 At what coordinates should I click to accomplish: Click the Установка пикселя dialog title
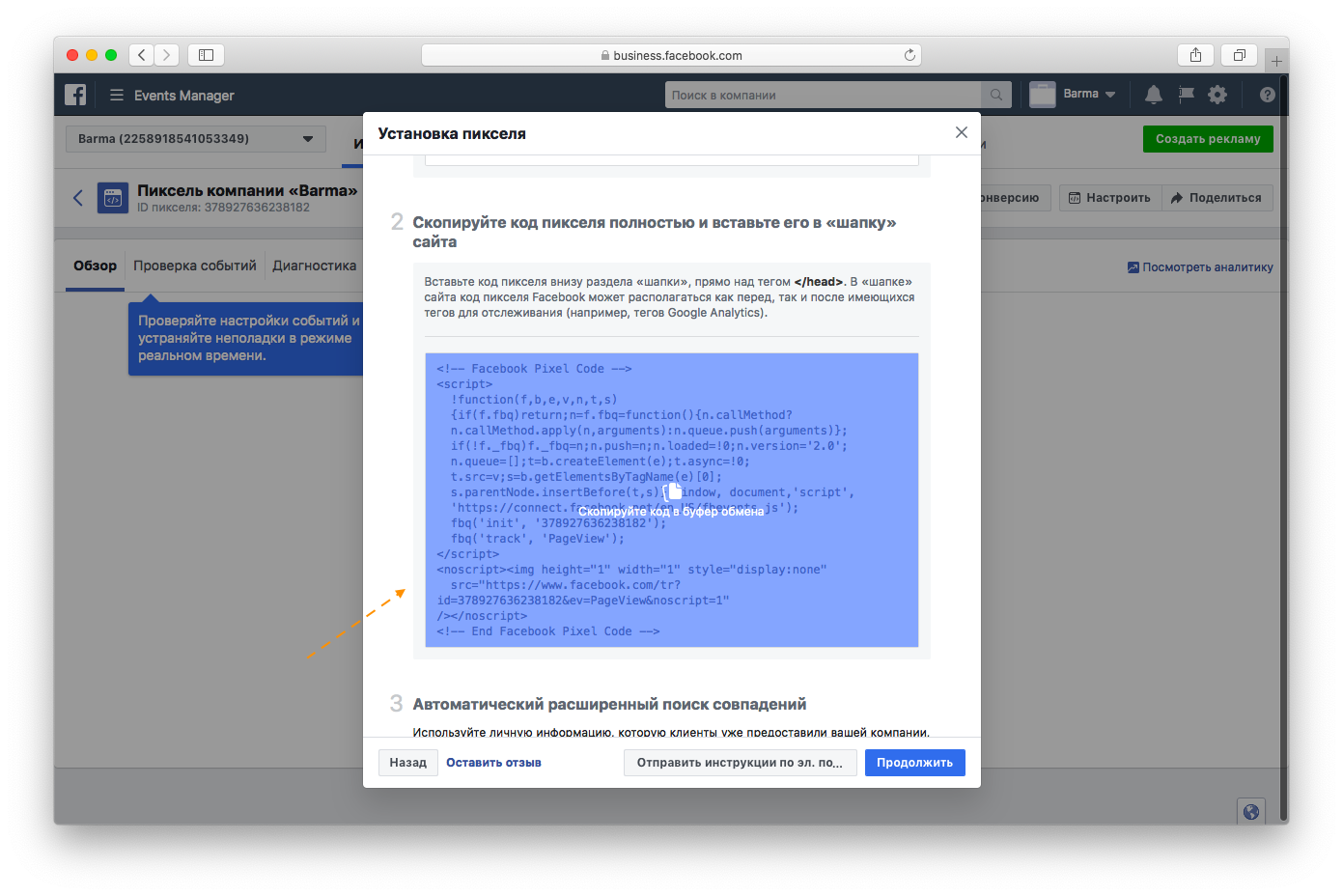click(452, 133)
